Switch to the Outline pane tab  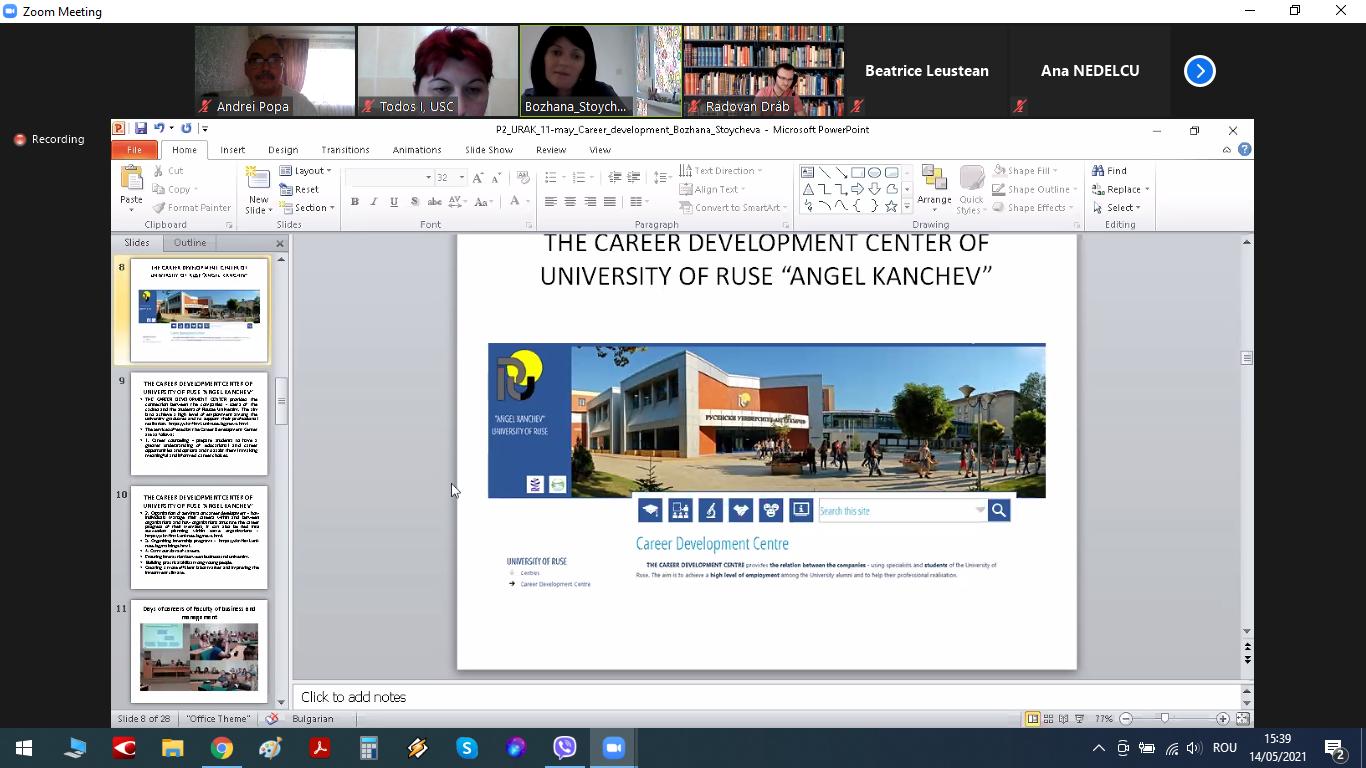pyautogui.click(x=190, y=243)
